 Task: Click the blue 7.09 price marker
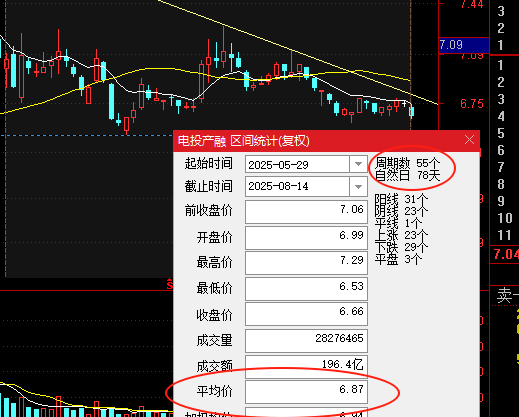464,45
